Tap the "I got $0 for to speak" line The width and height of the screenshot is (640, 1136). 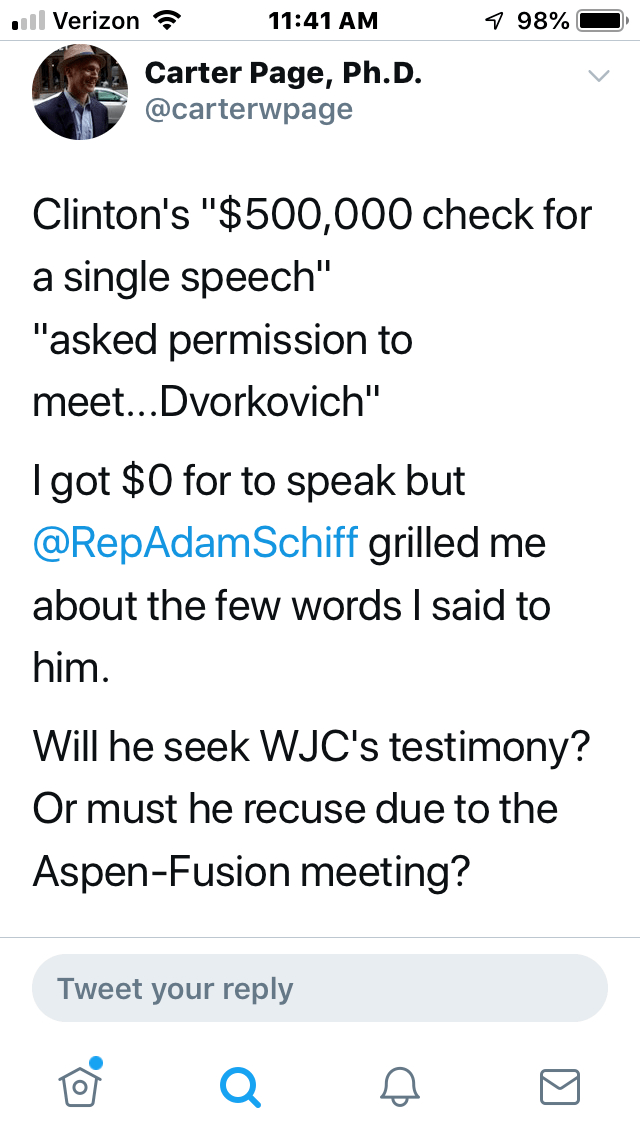click(250, 481)
